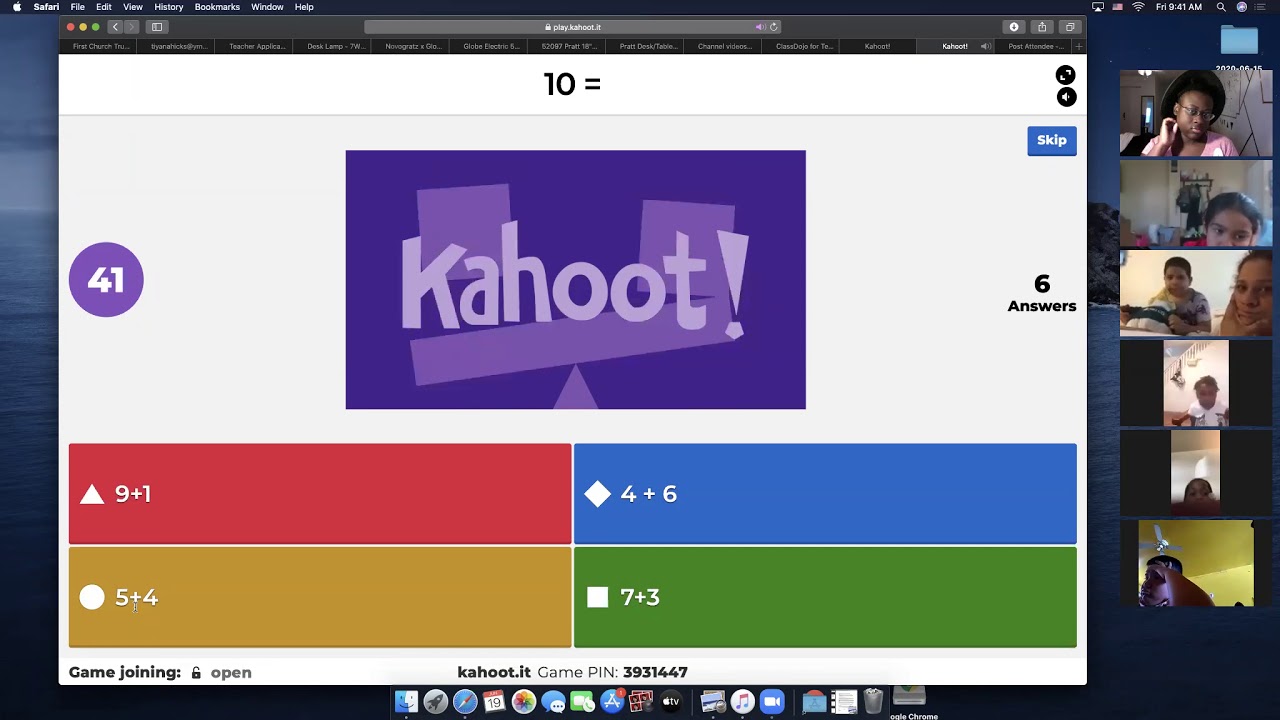This screenshot has height=720, width=1280.
Task: Click the Kahoot! logo image
Action: [575, 280]
